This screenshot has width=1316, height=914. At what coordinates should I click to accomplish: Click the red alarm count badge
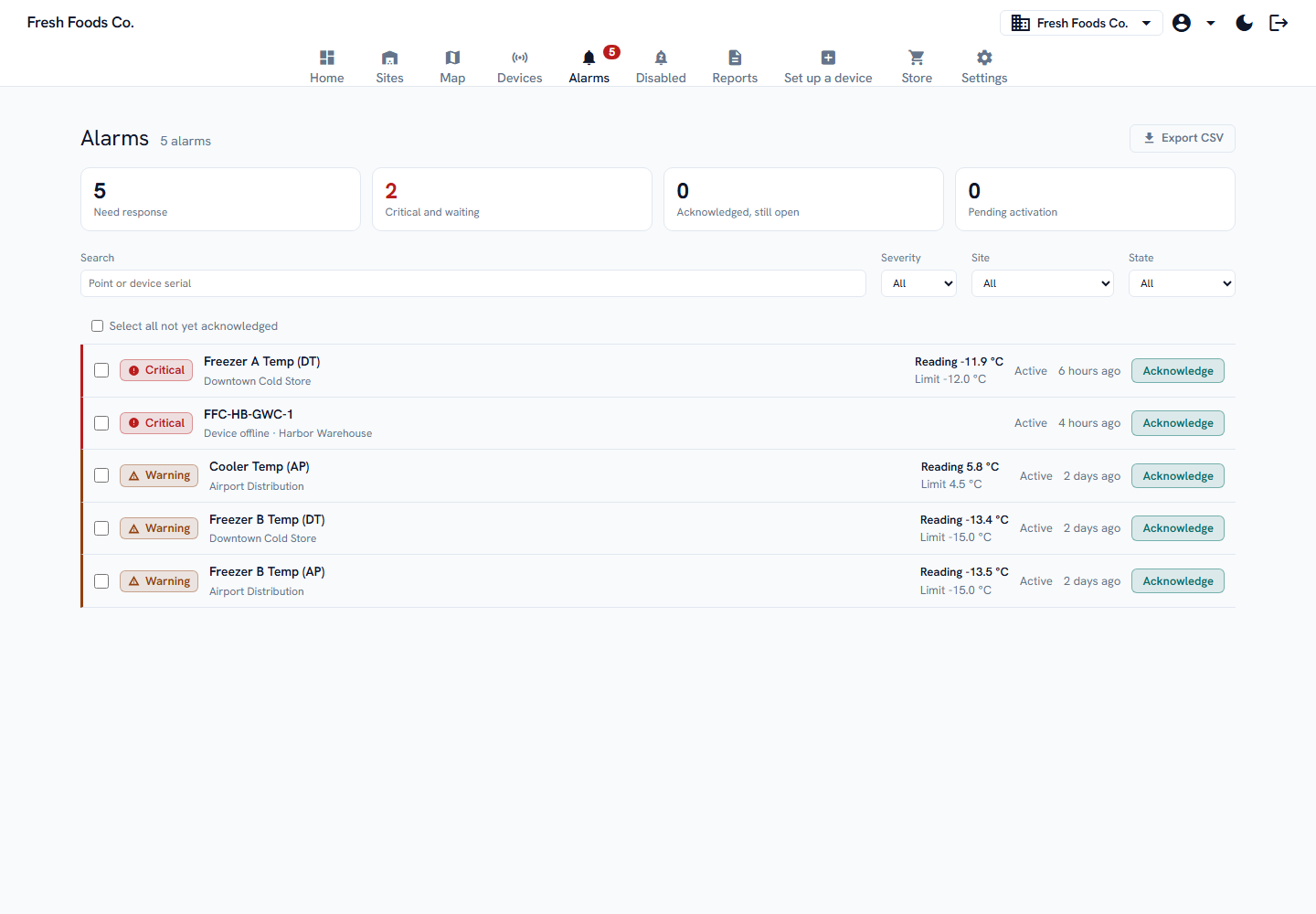(612, 52)
